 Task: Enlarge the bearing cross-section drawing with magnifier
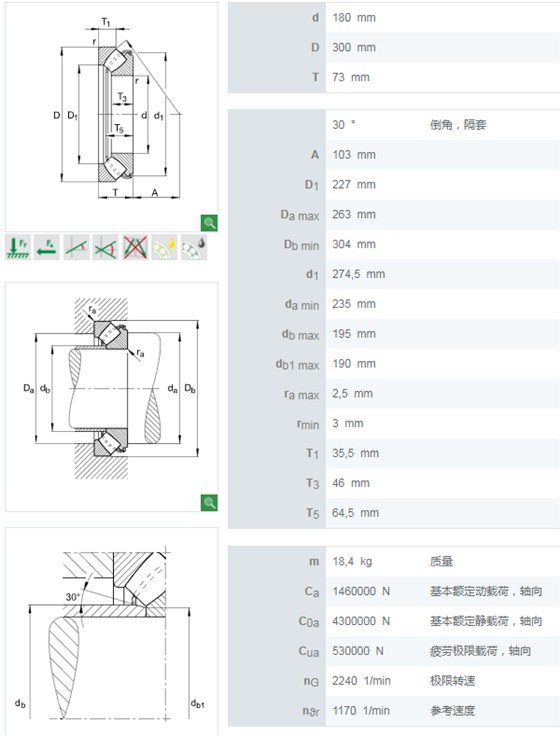pyautogui.click(x=209, y=222)
